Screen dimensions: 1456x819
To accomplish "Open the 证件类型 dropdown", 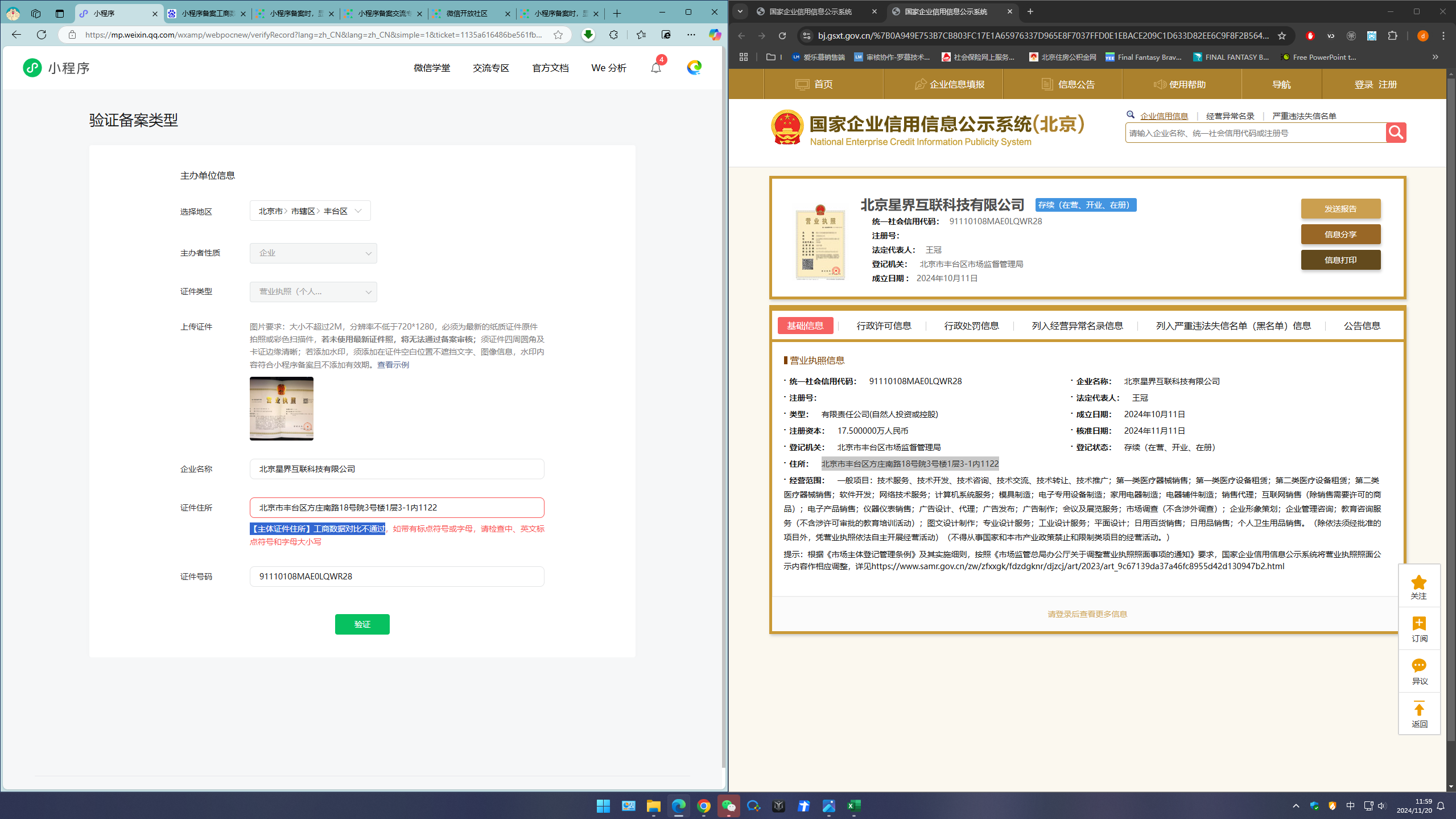I will coord(313,292).
